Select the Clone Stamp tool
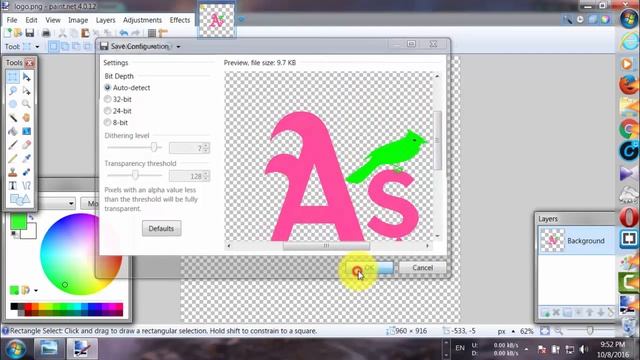The image size is (640, 360). (x=13, y=172)
